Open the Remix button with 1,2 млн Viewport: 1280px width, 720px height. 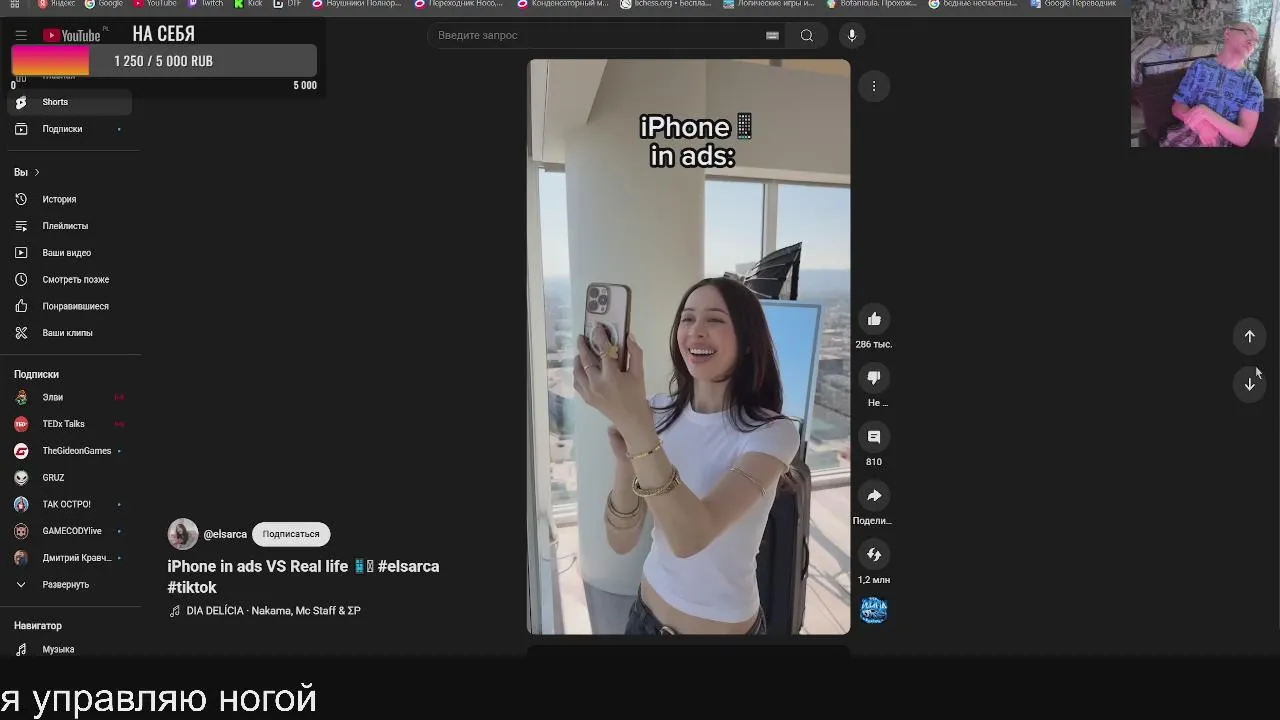coord(874,555)
